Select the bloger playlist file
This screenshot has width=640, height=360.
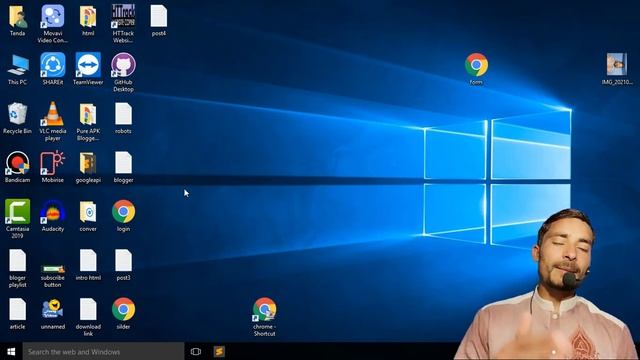pos(18,260)
